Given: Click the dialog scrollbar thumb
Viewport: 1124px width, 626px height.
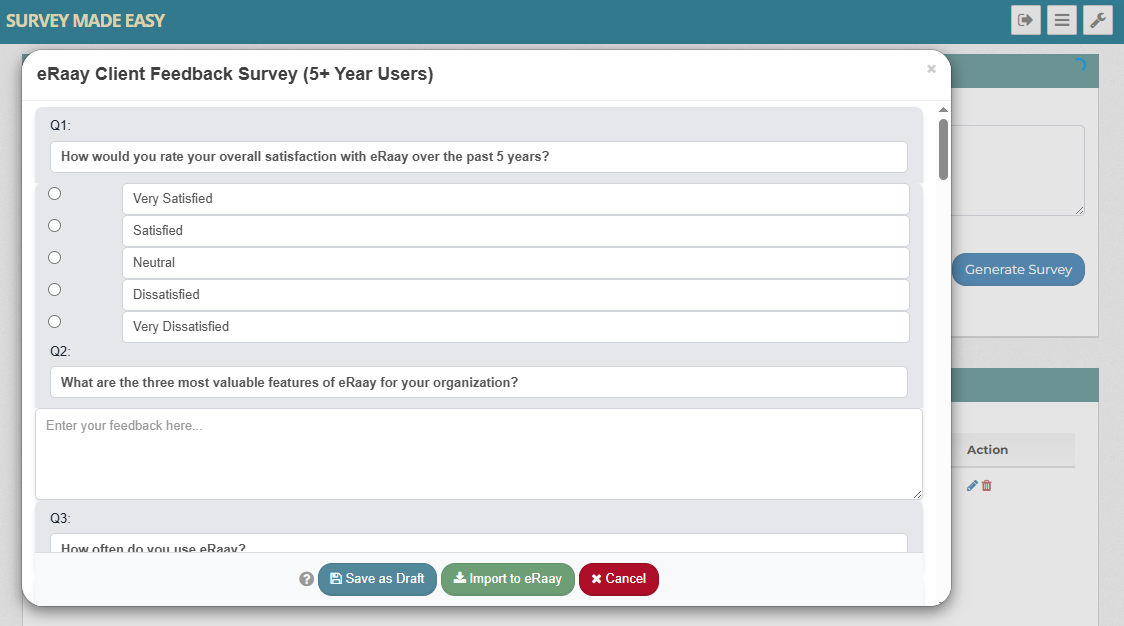Looking at the screenshot, I should (x=943, y=149).
